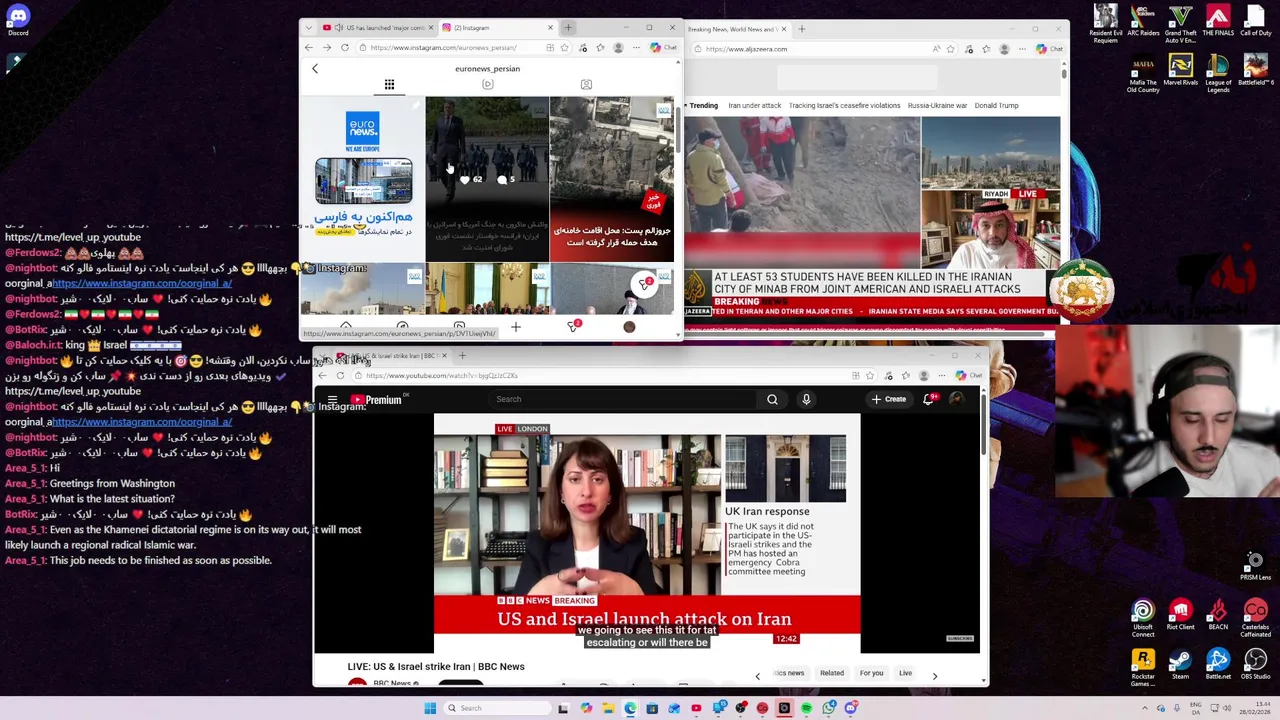Screen dimensions: 1280x720
Task: Go back on euronews_persian profile
Action: (x=314, y=68)
